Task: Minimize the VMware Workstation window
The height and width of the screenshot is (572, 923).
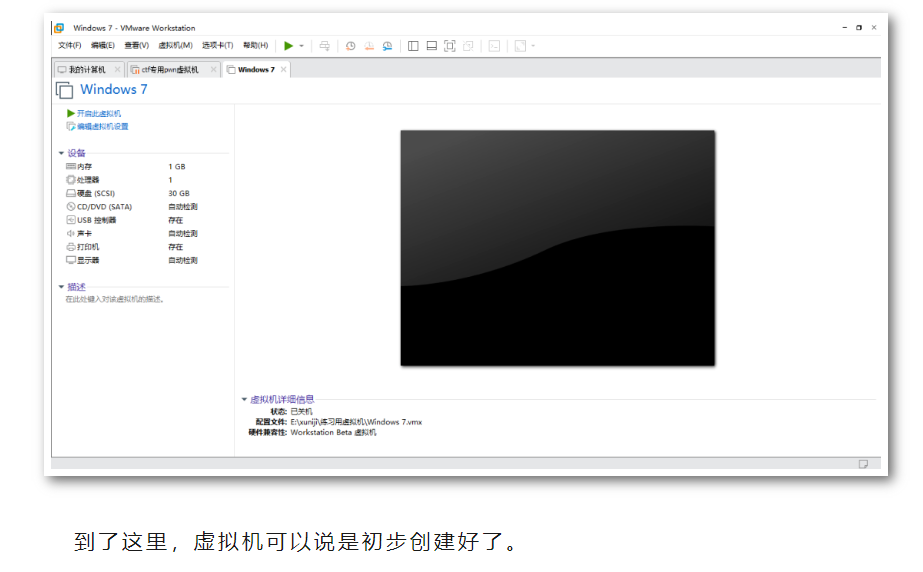Action: (x=844, y=28)
